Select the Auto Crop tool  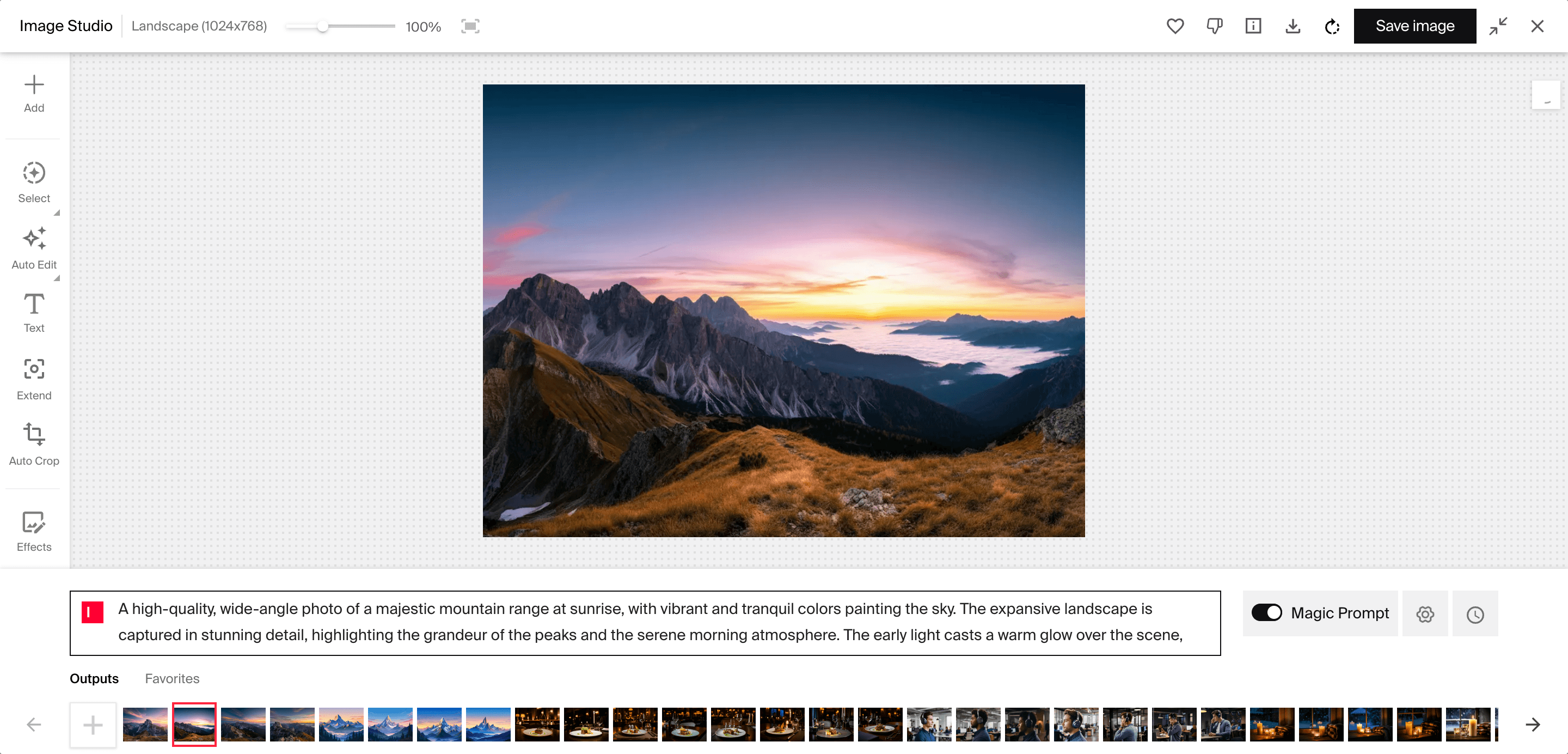coord(33,443)
